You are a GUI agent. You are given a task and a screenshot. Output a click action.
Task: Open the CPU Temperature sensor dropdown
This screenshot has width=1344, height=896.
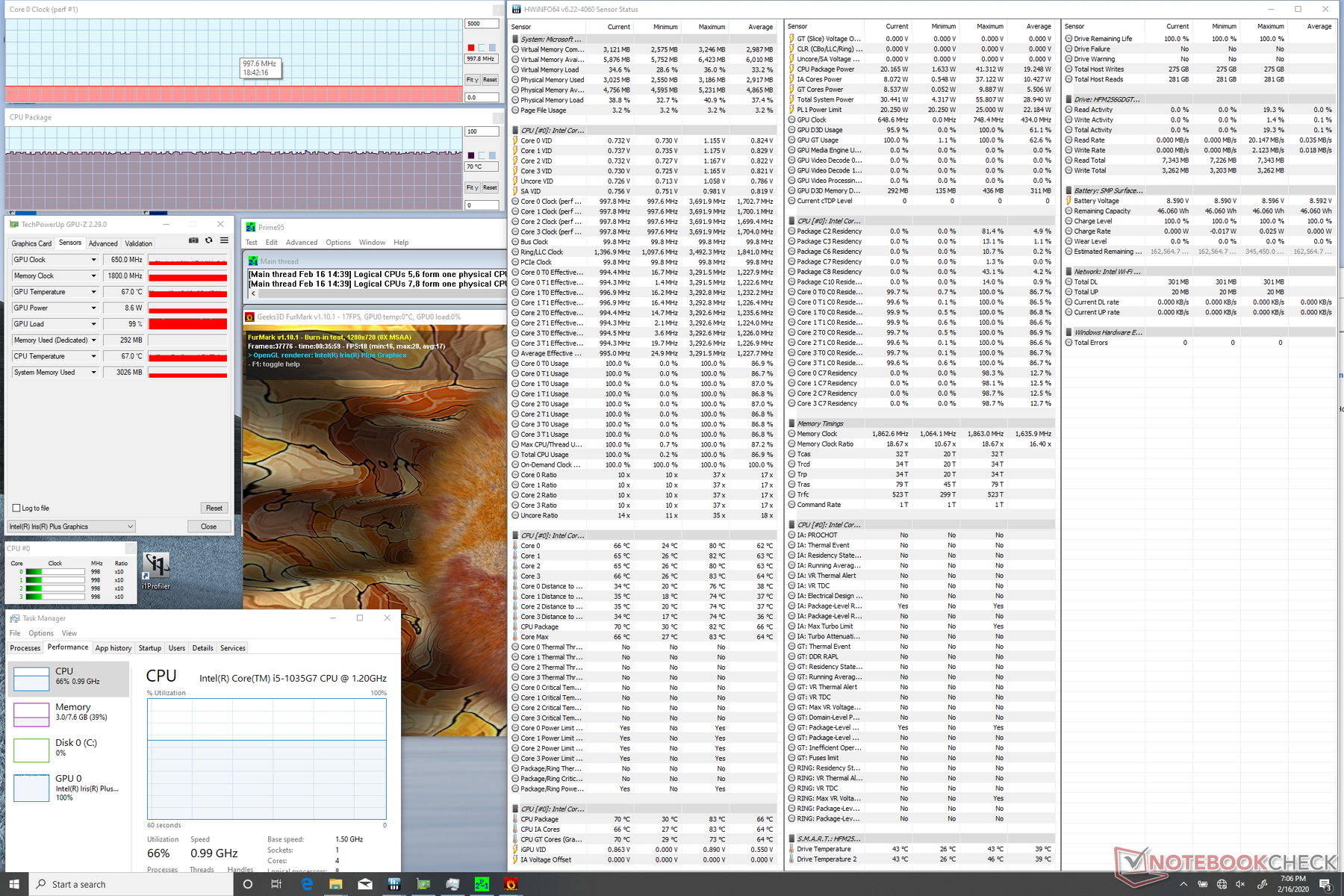[x=94, y=356]
